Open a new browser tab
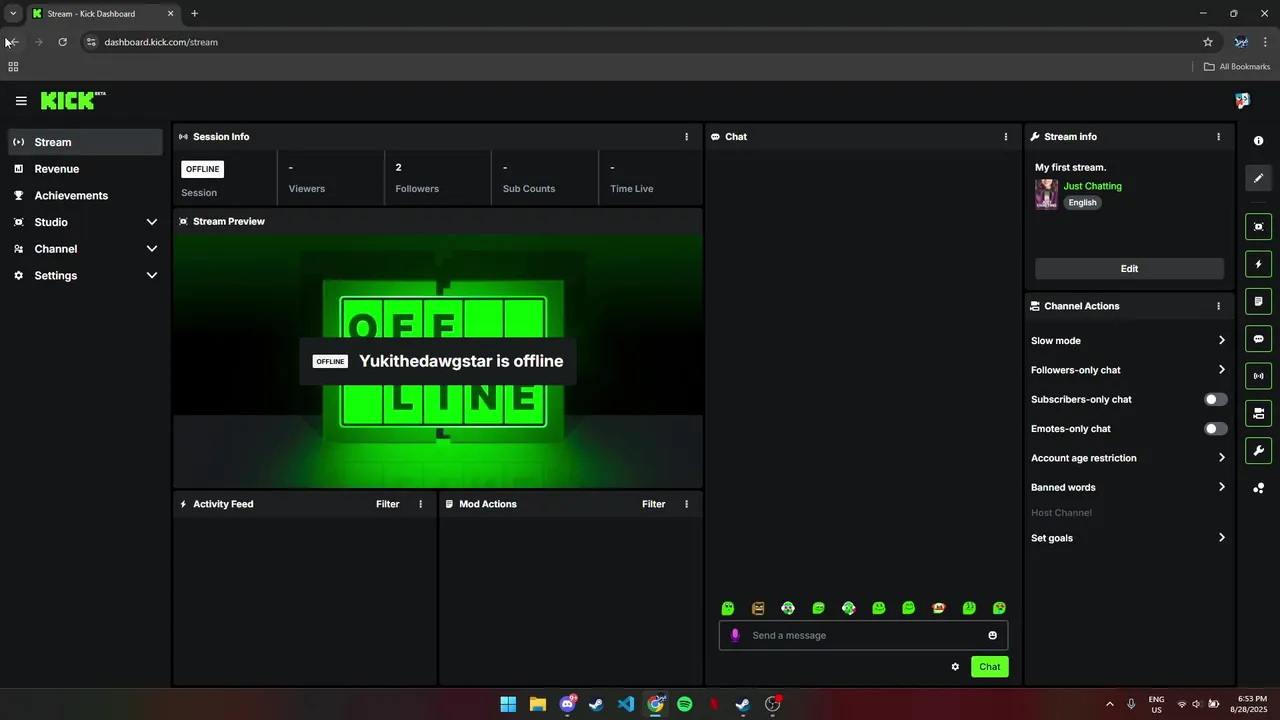 194,14
